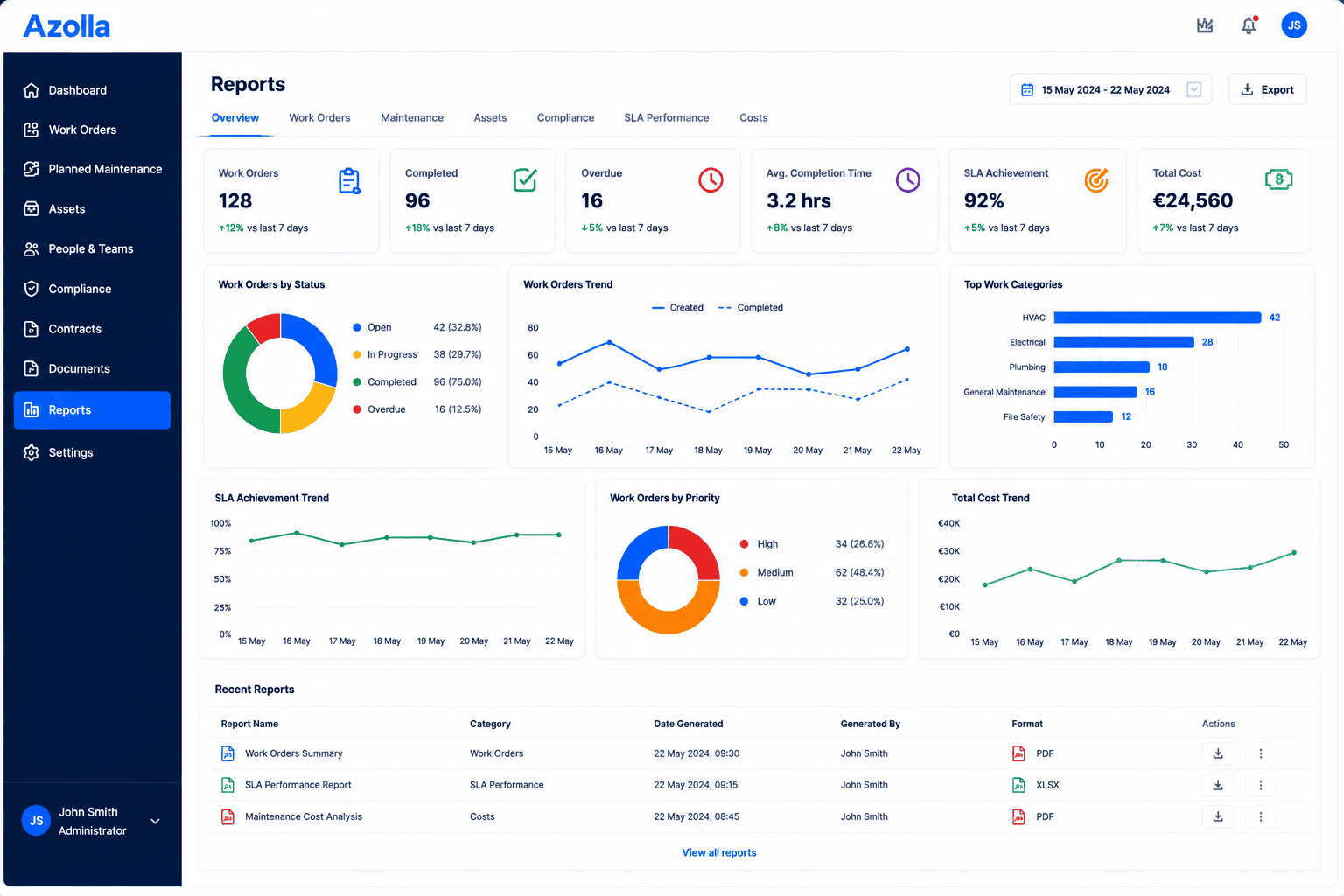Click the Avg. Completion Time purple clock icon

[908, 180]
